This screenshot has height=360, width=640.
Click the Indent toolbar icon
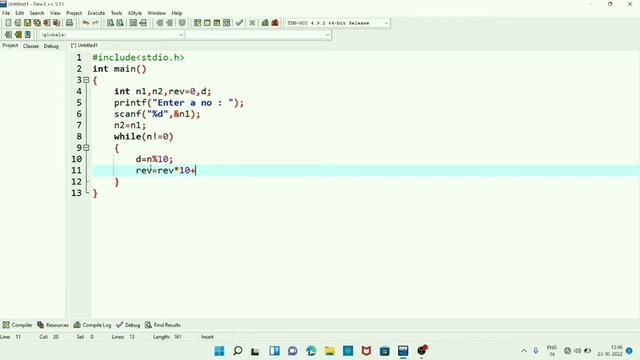[x=160, y=23]
